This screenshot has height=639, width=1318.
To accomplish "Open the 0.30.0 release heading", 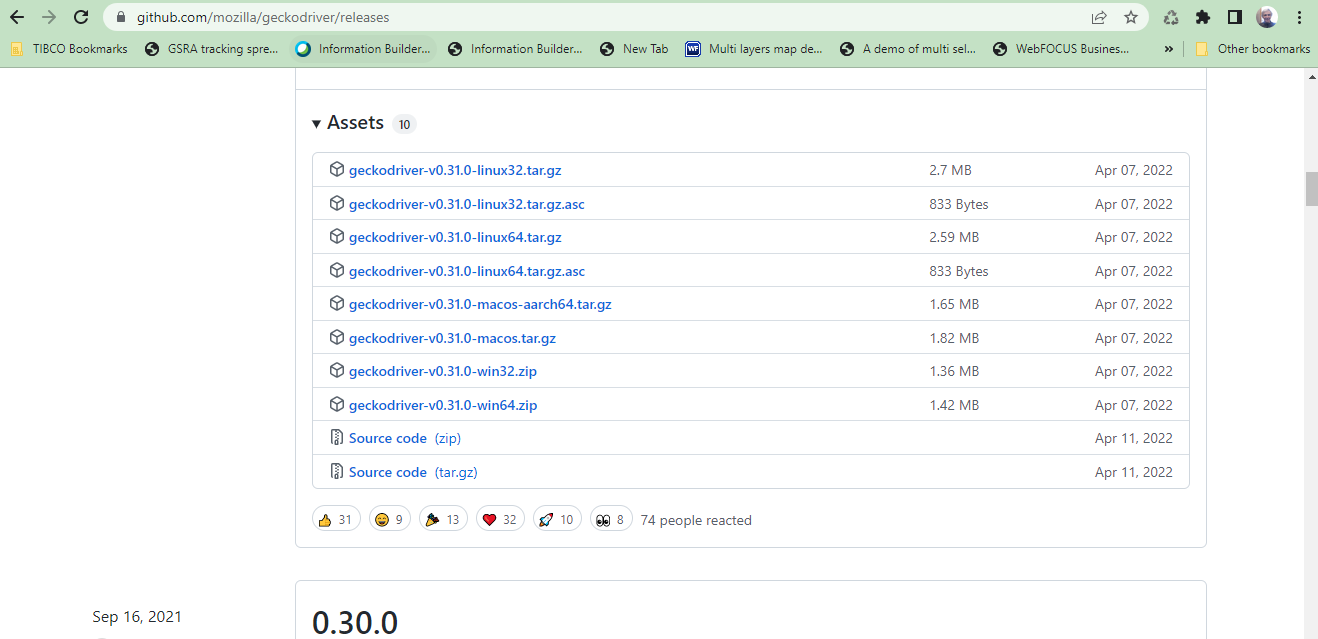I will pos(355,622).
